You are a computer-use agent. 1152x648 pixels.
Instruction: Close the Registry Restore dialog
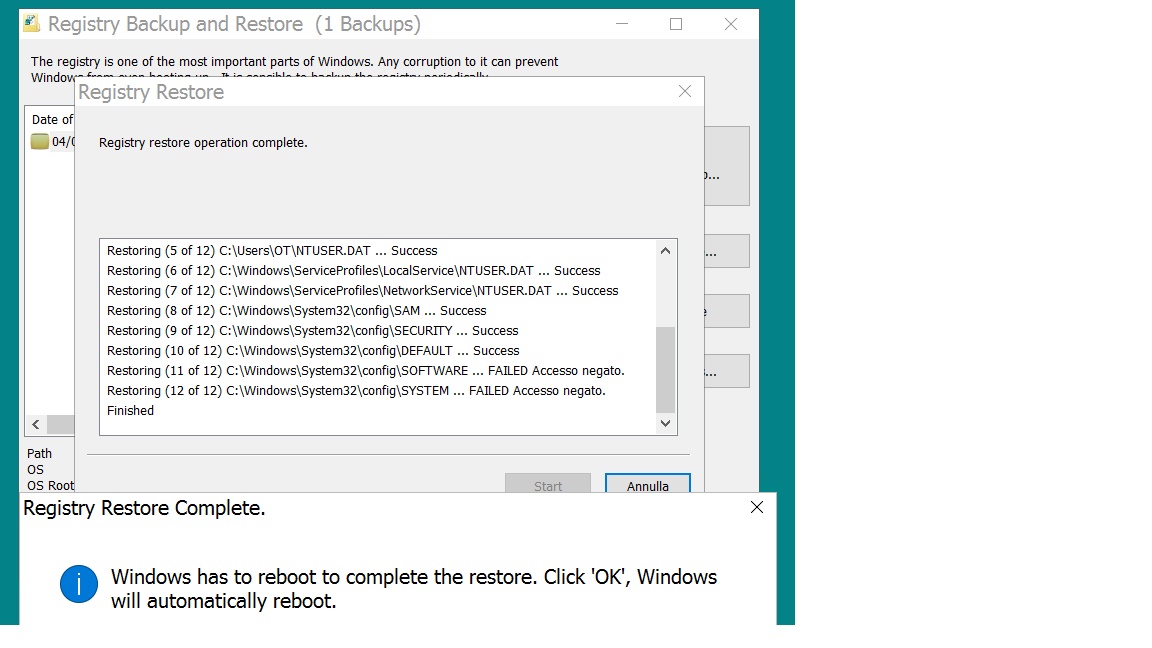pos(685,92)
